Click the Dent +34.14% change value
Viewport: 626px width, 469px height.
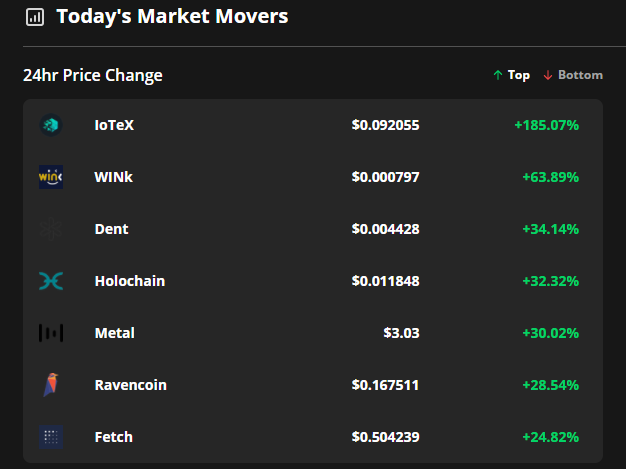point(551,229)
